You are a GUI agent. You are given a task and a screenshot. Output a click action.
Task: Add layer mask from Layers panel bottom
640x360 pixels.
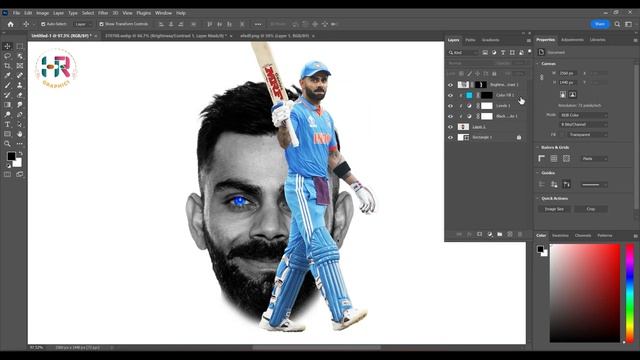pos(480,234)
